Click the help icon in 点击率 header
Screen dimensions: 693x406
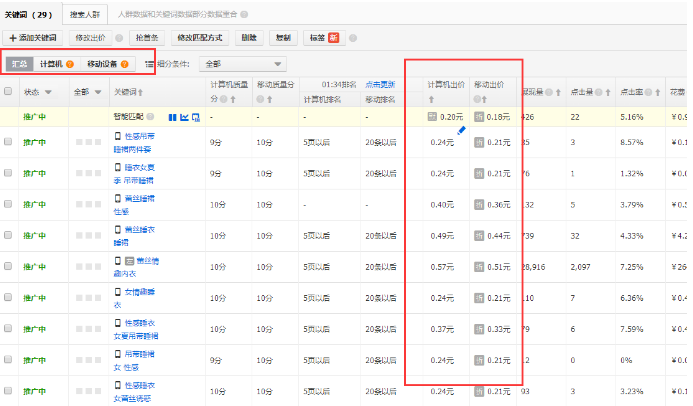(648, 92)
